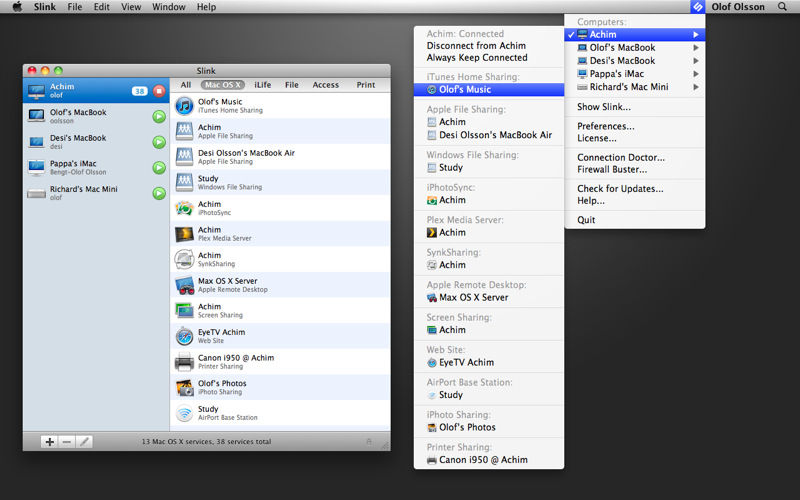Switch to the File filter tab
Screen dimensions: 800x500
tap(292, 85)
